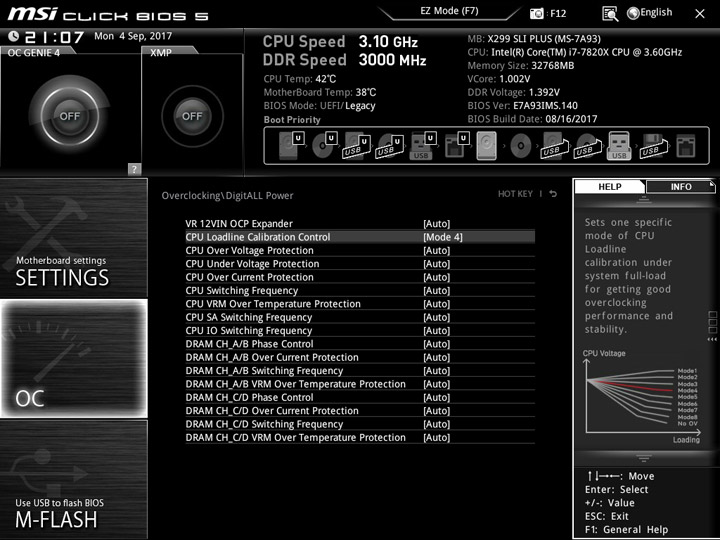The width and height of the screenshot is (720, 540).
Task: Open CPU Under Voltage Protection [Auto] value
Action: (x=437, y=264)
